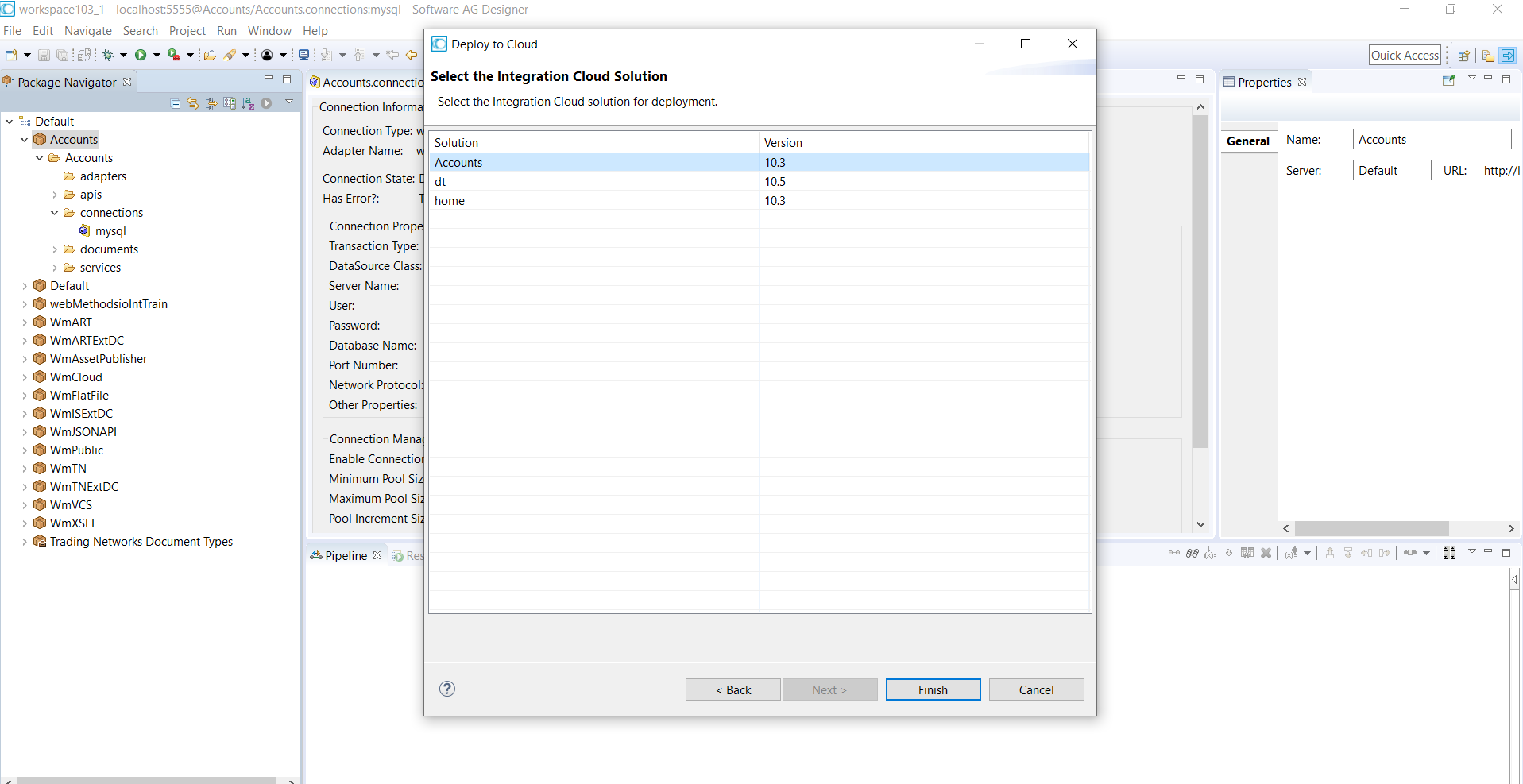The image size is (1523, 784).
Task: Click the Cancel button
Action: pyautogui.click(x=1036, y=689)
